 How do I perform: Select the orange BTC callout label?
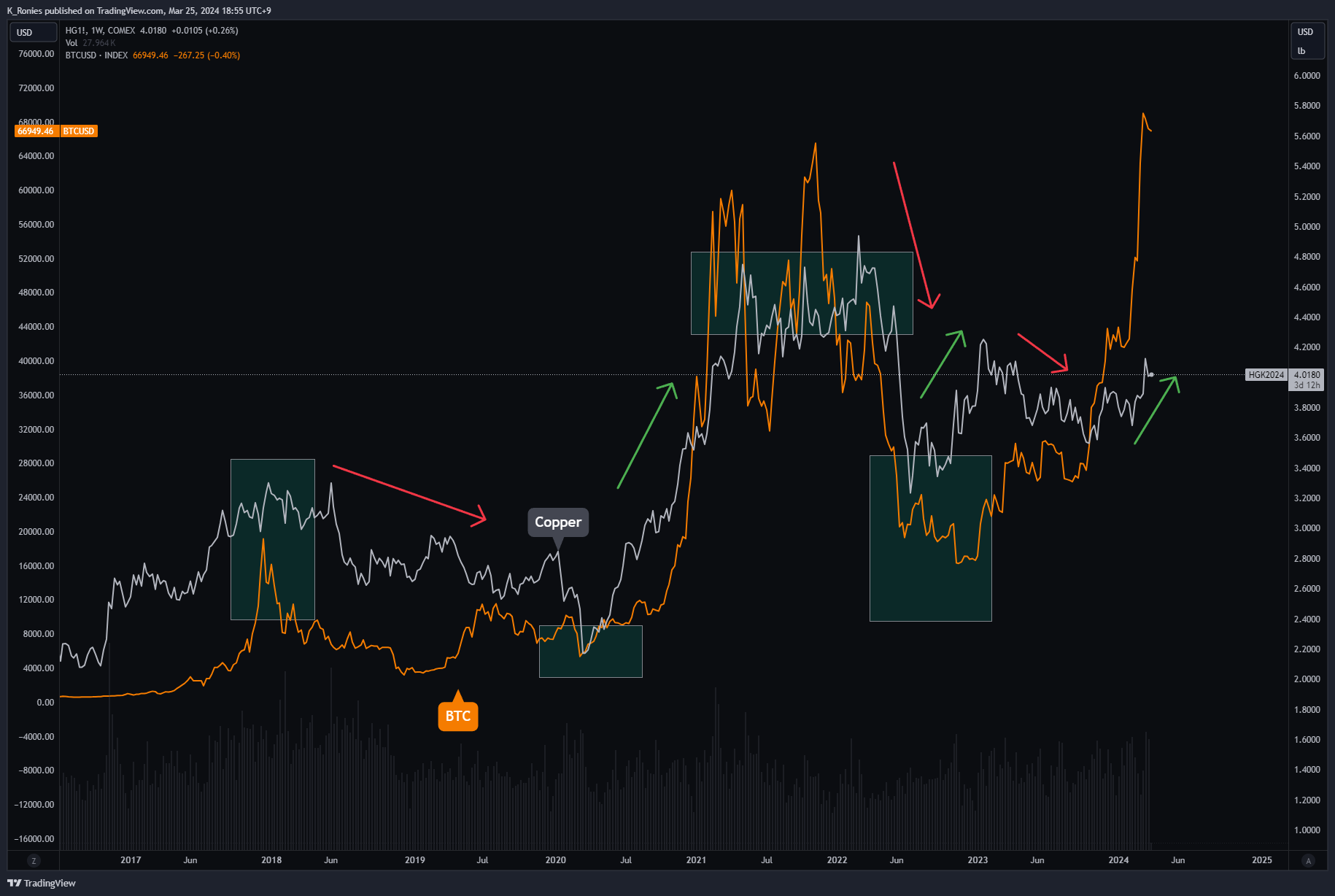point(458,716)
